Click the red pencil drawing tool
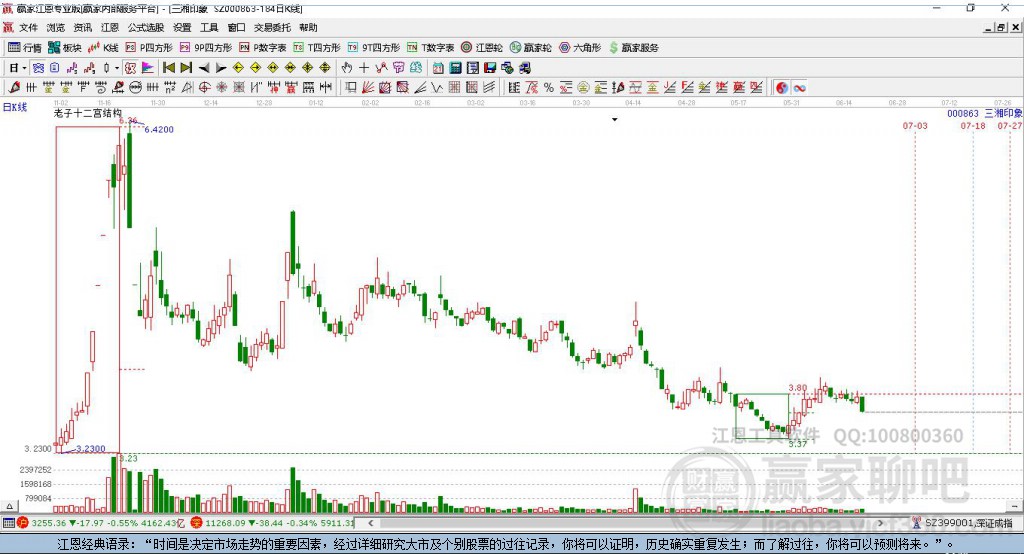 pos(14,88)
